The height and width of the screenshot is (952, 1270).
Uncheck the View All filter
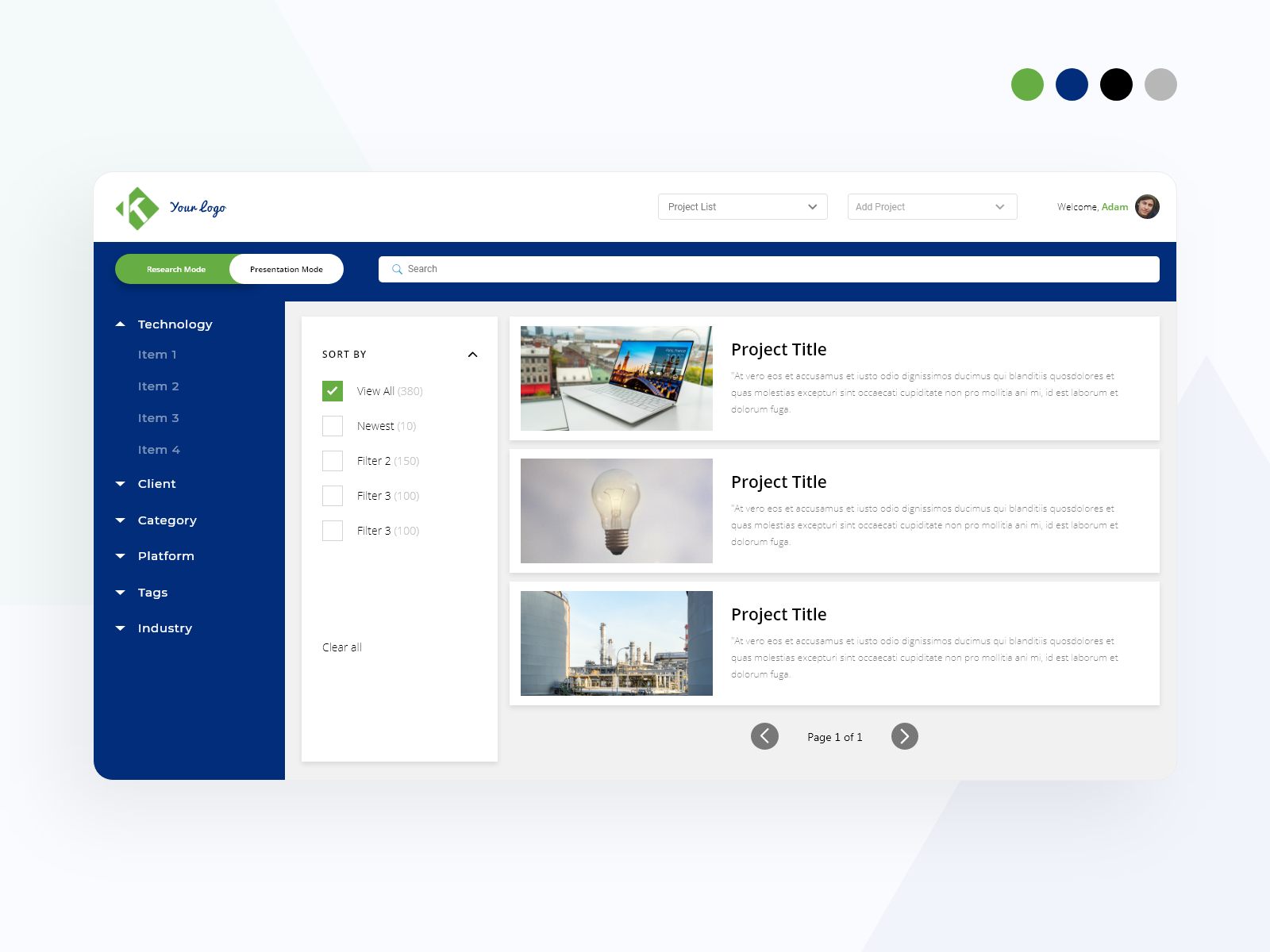pyautogui.click(x=333, y=390)
